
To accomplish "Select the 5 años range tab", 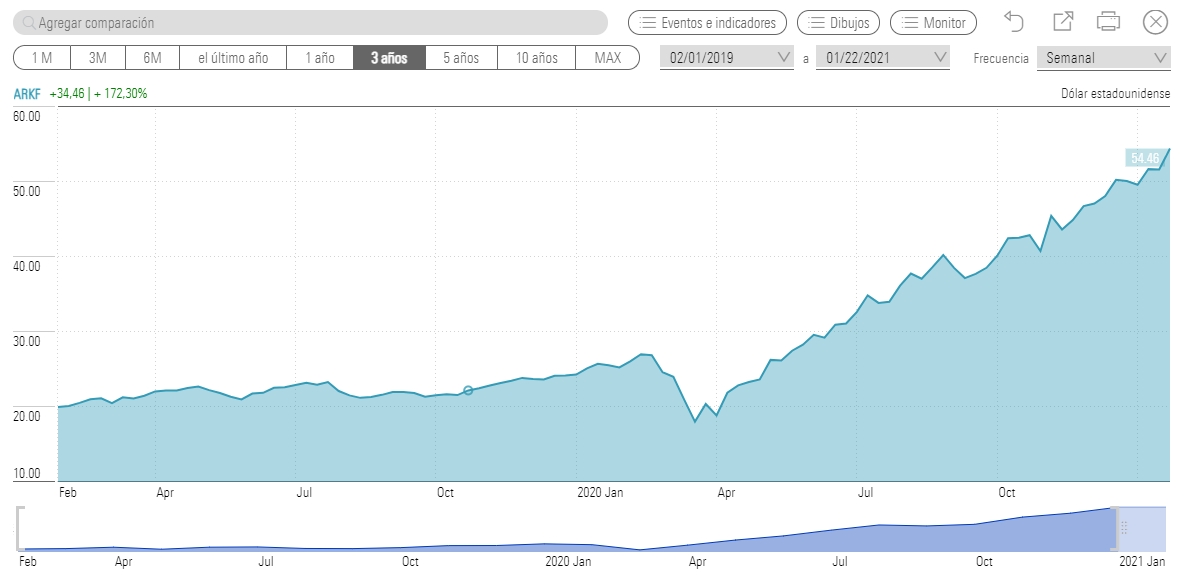I will 460,57.
